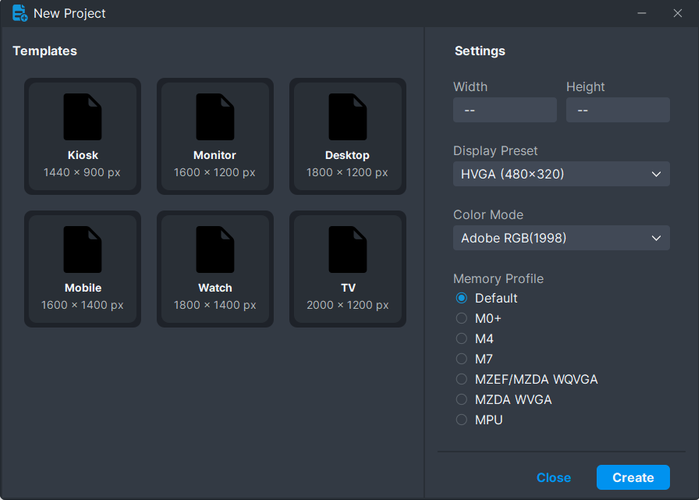Choose the MZDA WVGA radio option

(462, 400)
